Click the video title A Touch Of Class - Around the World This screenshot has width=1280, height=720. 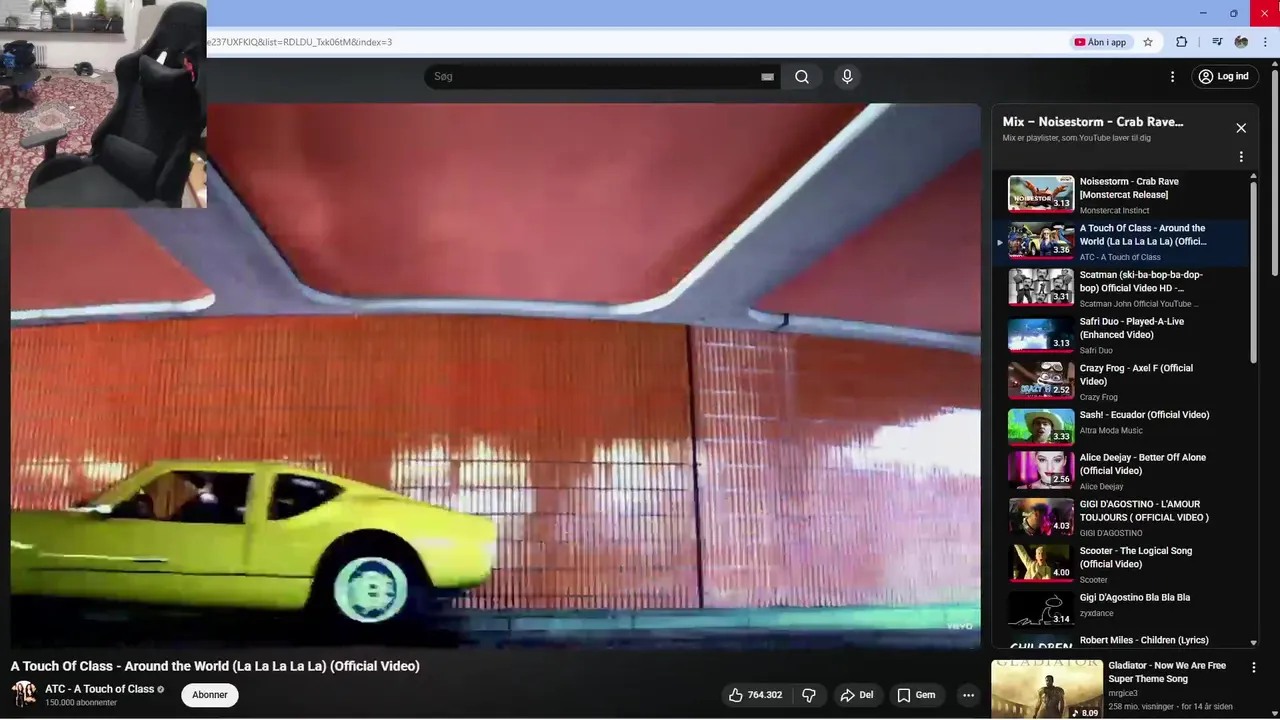pyautogui.click(x=215, y=666)
